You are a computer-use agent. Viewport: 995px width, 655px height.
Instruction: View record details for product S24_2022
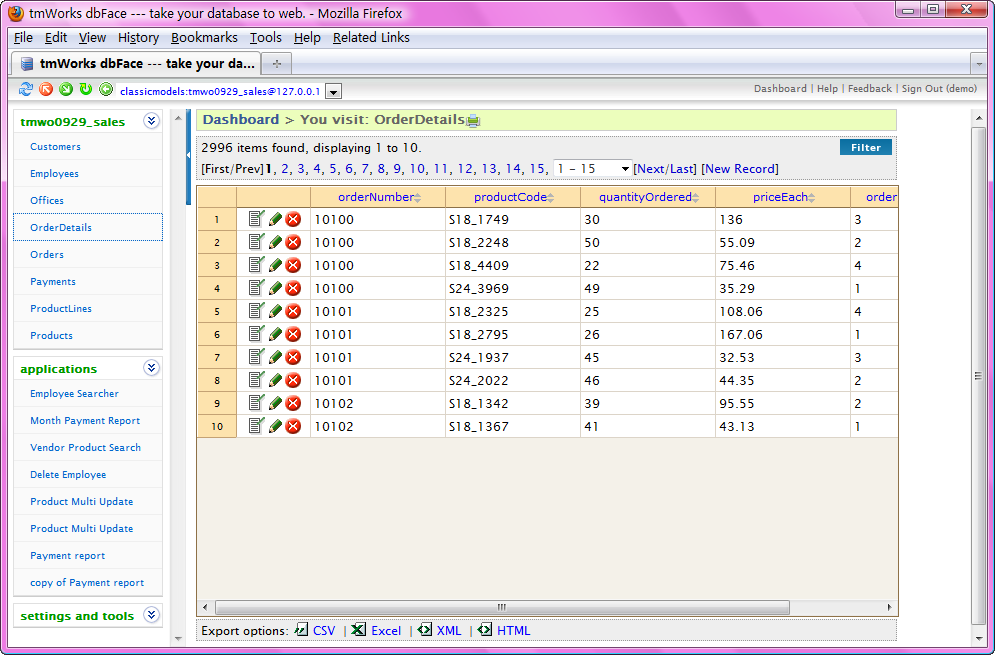[256, 380]
